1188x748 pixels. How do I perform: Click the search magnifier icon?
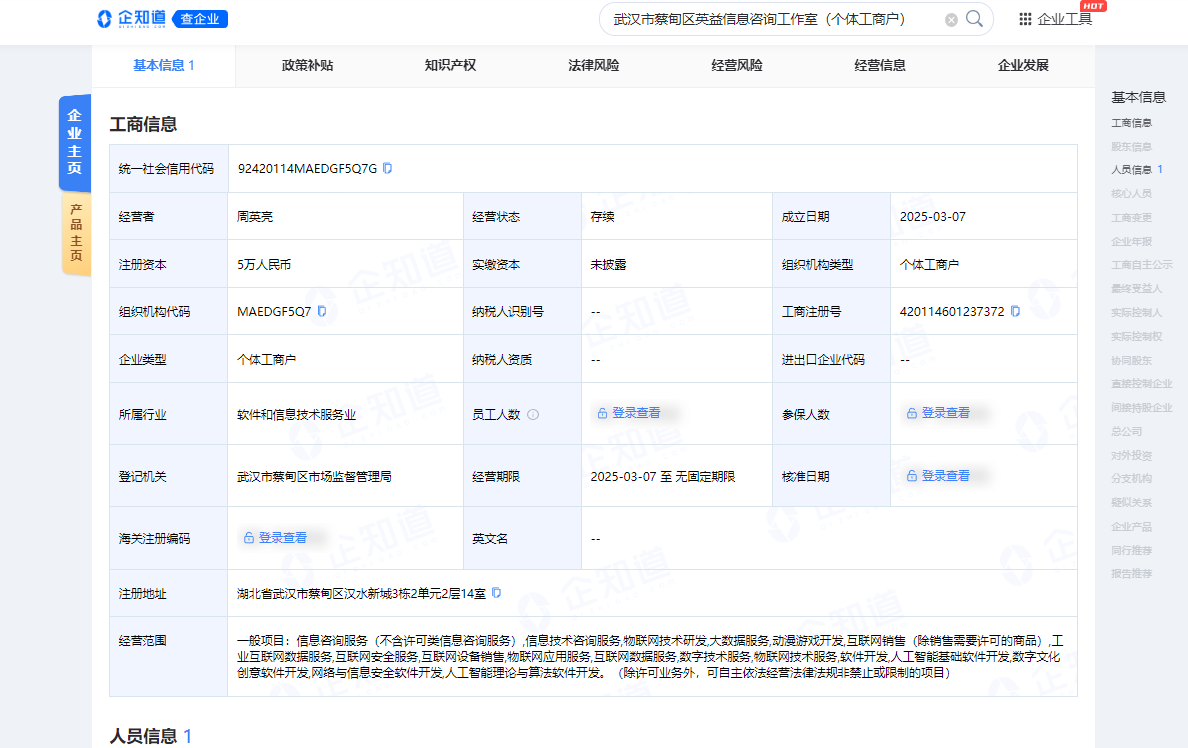click(x=974, y=19)
